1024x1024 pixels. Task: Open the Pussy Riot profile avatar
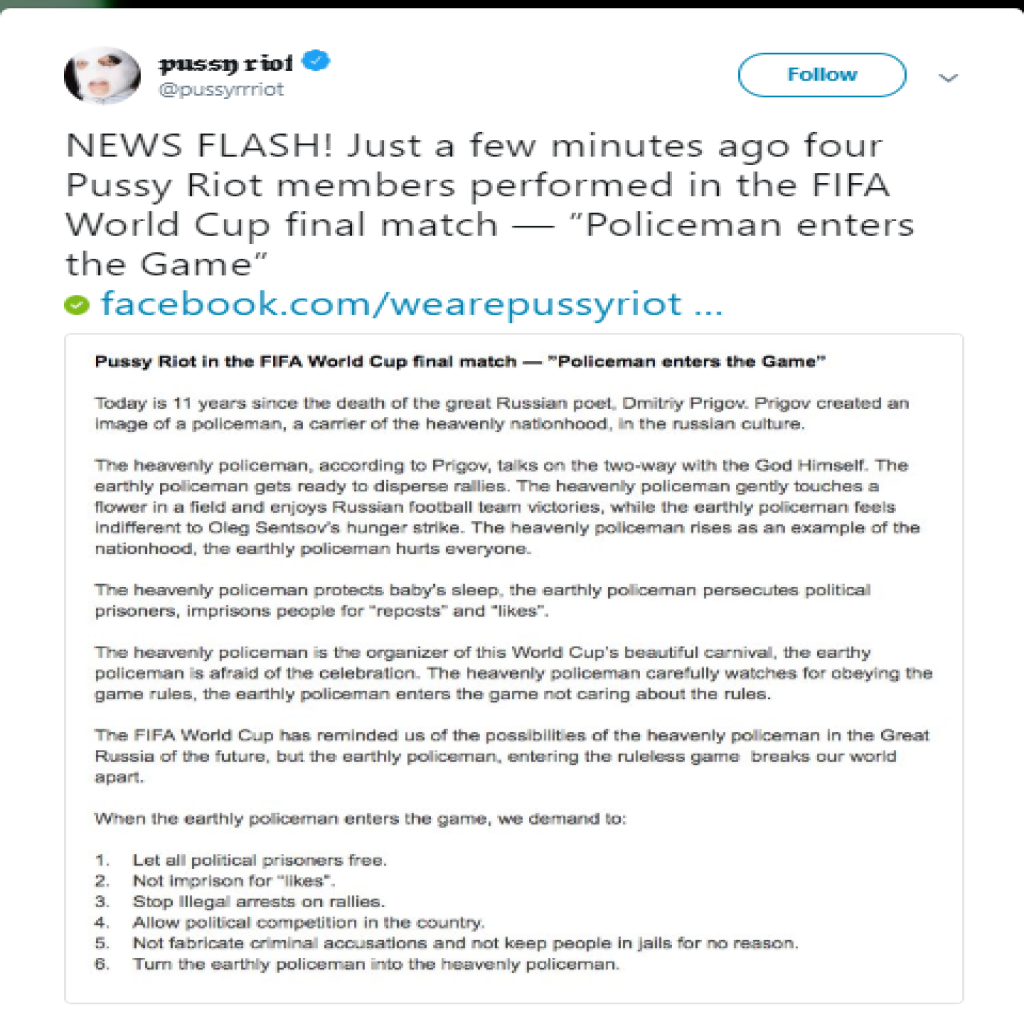(x=102, y=76)
